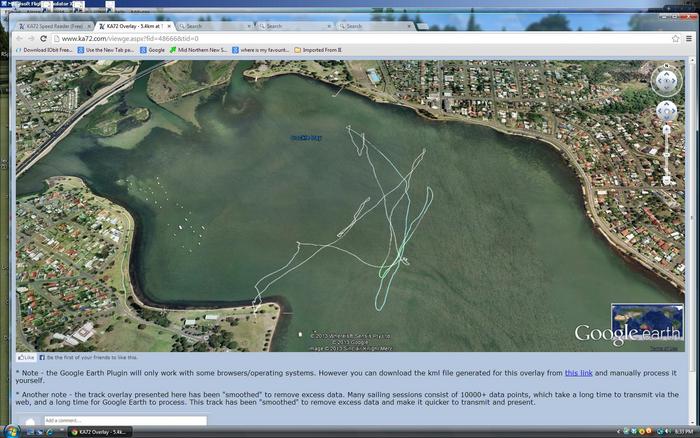
Task: Open the 'Use the New Tab page' bookmark
Action: tap(110, 49)
